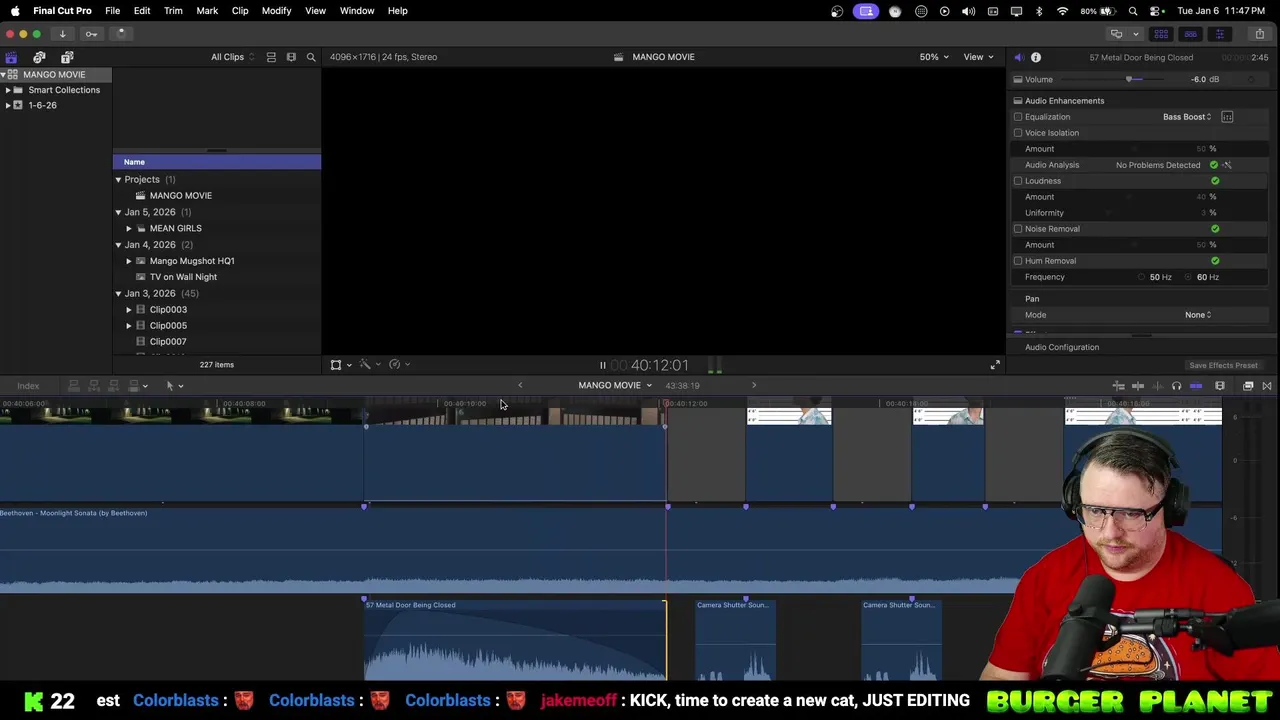Viewport: 1280px width, 720px height.
Task: Enable the Equalization checkbox
Action: [x=1018, y=117]
